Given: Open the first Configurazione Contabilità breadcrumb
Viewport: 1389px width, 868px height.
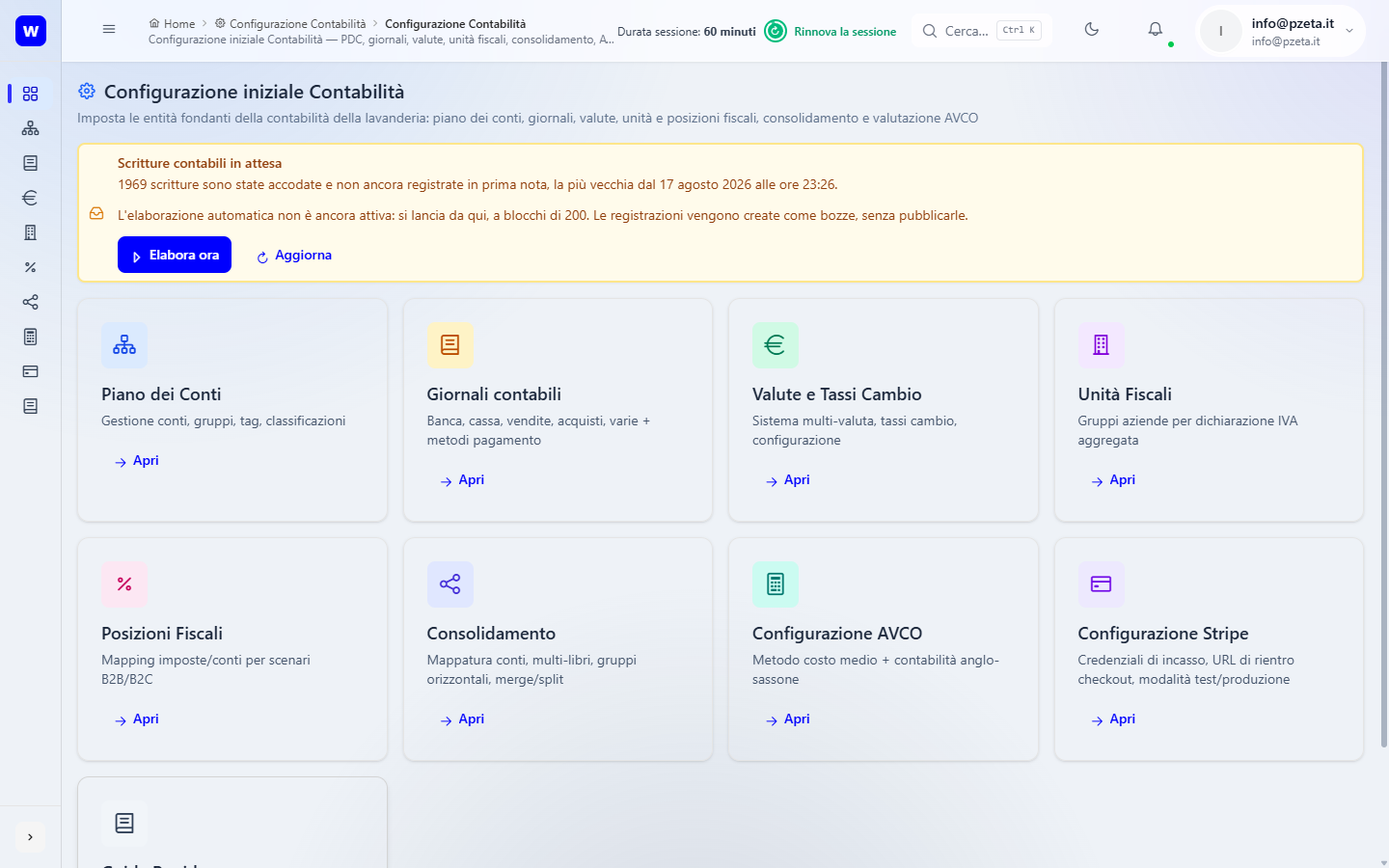Looking at the screenshot, I should coord(290,24).
